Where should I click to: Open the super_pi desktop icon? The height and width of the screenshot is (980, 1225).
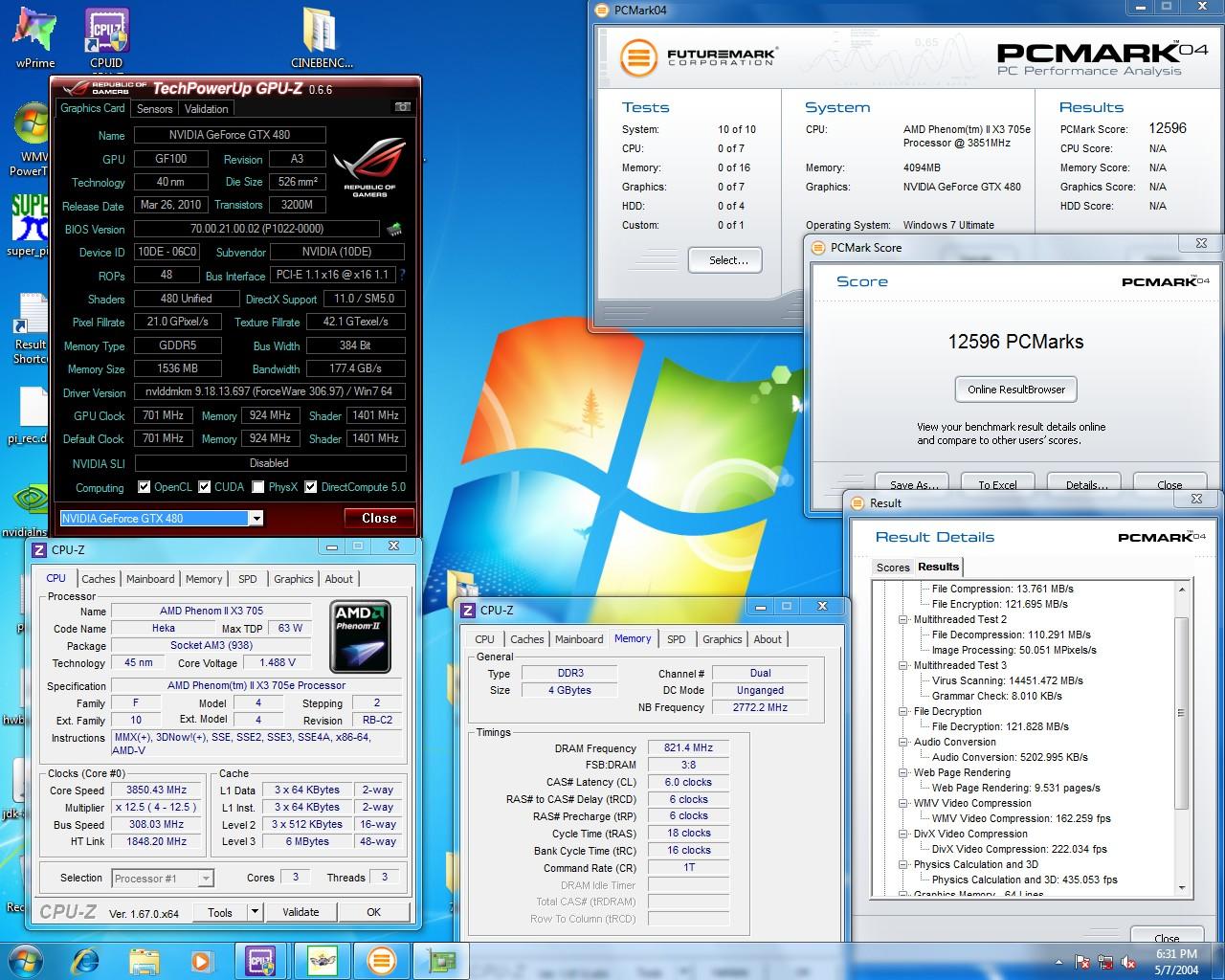[31, 225]
